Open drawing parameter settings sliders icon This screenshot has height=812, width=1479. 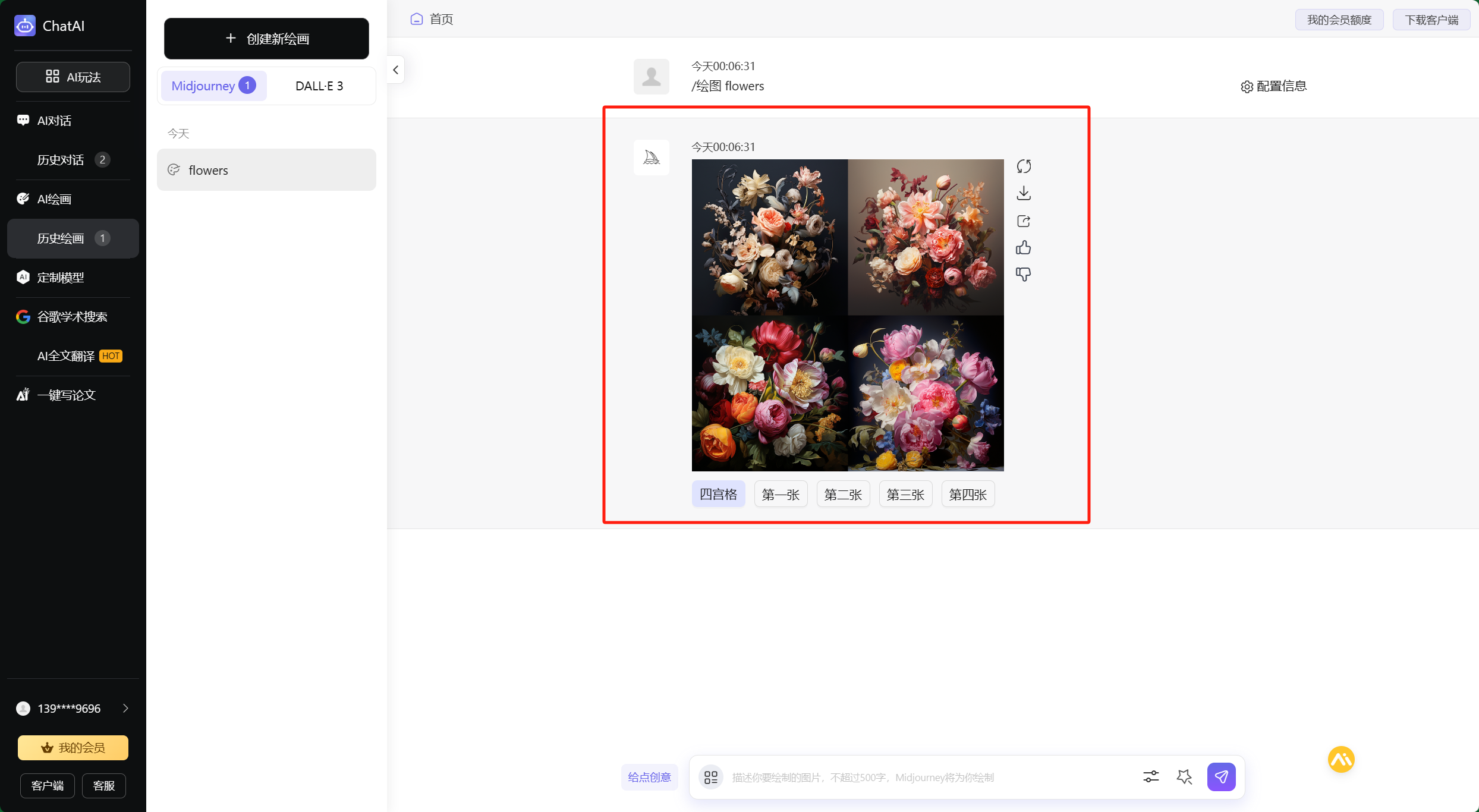pyautogui.click(x=1151, y=777)
